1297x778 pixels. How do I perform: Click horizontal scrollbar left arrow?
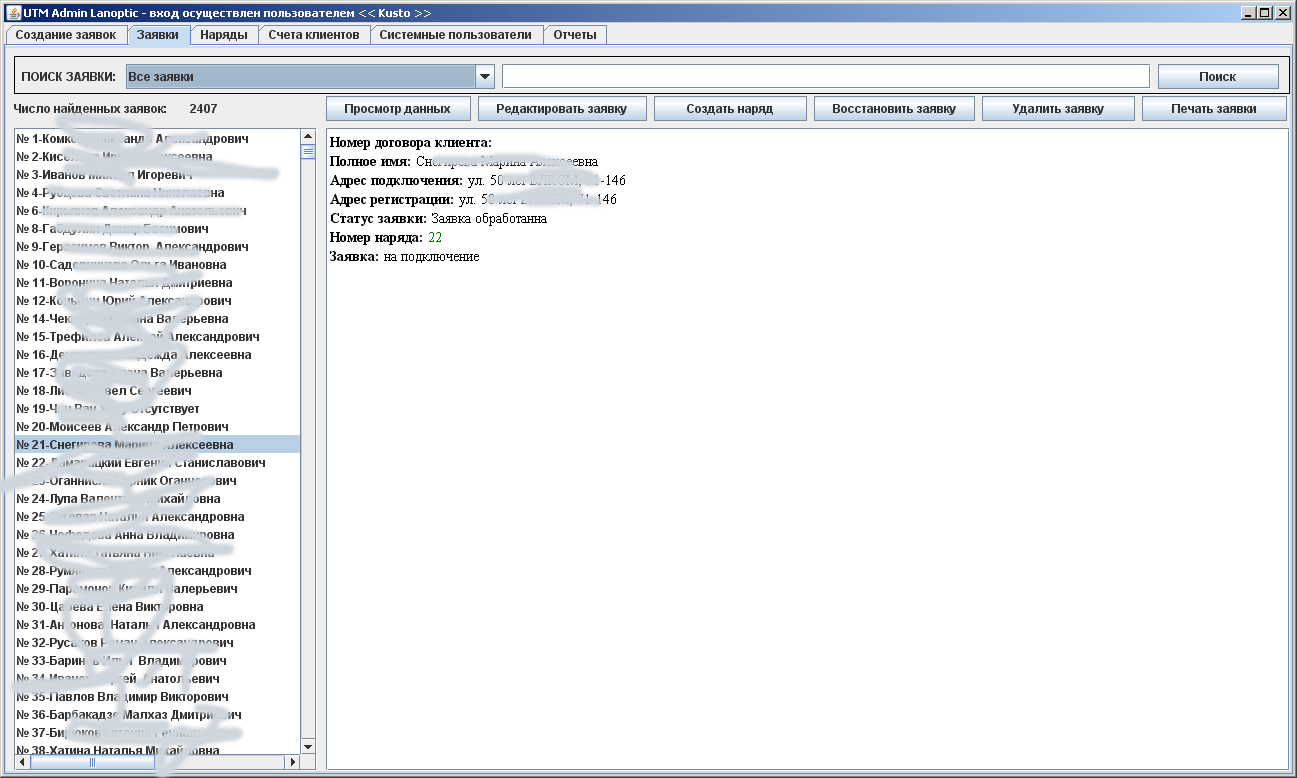(x=22, y=762)
